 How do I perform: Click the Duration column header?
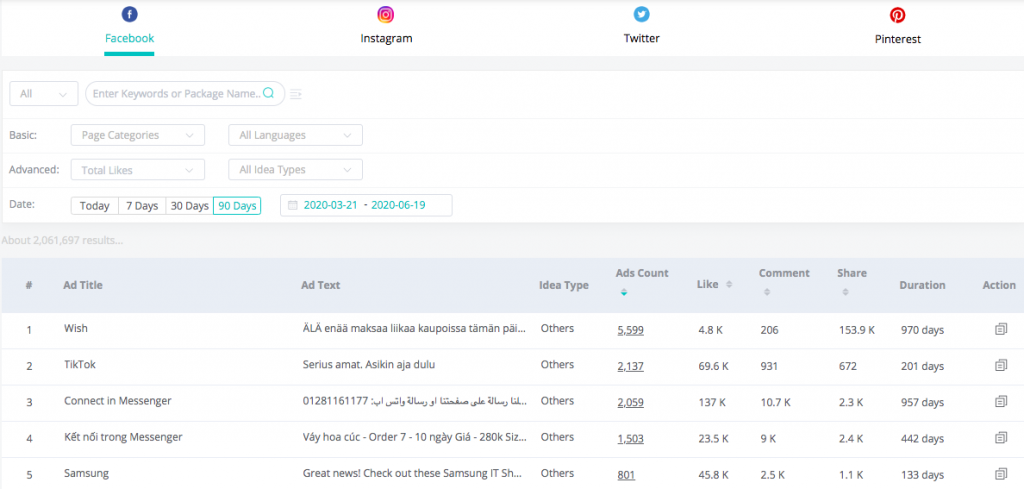pos(922,285)
